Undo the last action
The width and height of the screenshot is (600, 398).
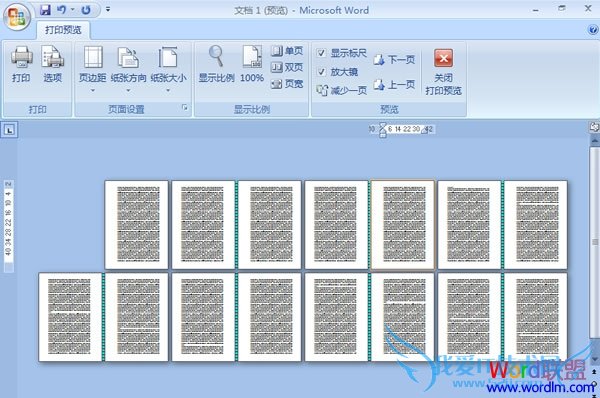tap(61, 10)
